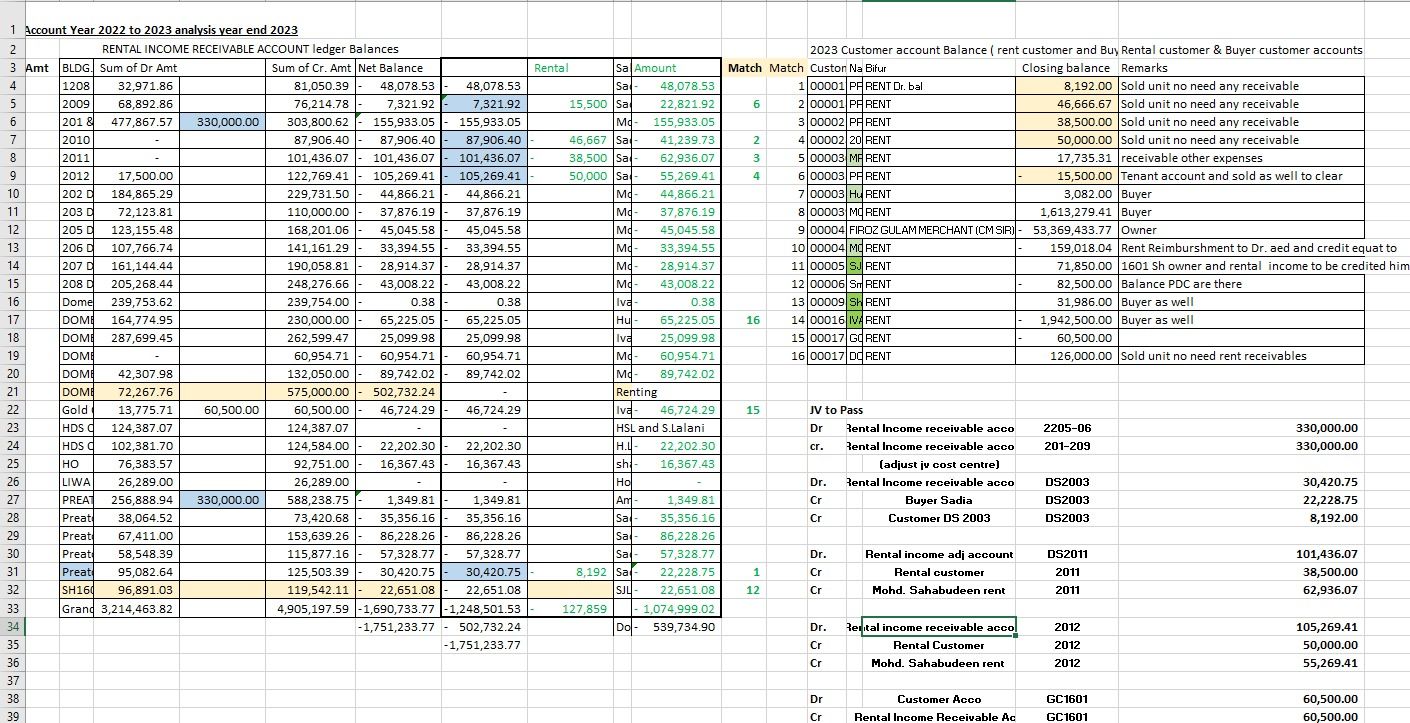Click the green 'Rental' column header
The image size is (1410, 723).
pyautogui.click(x=552, y=68)
